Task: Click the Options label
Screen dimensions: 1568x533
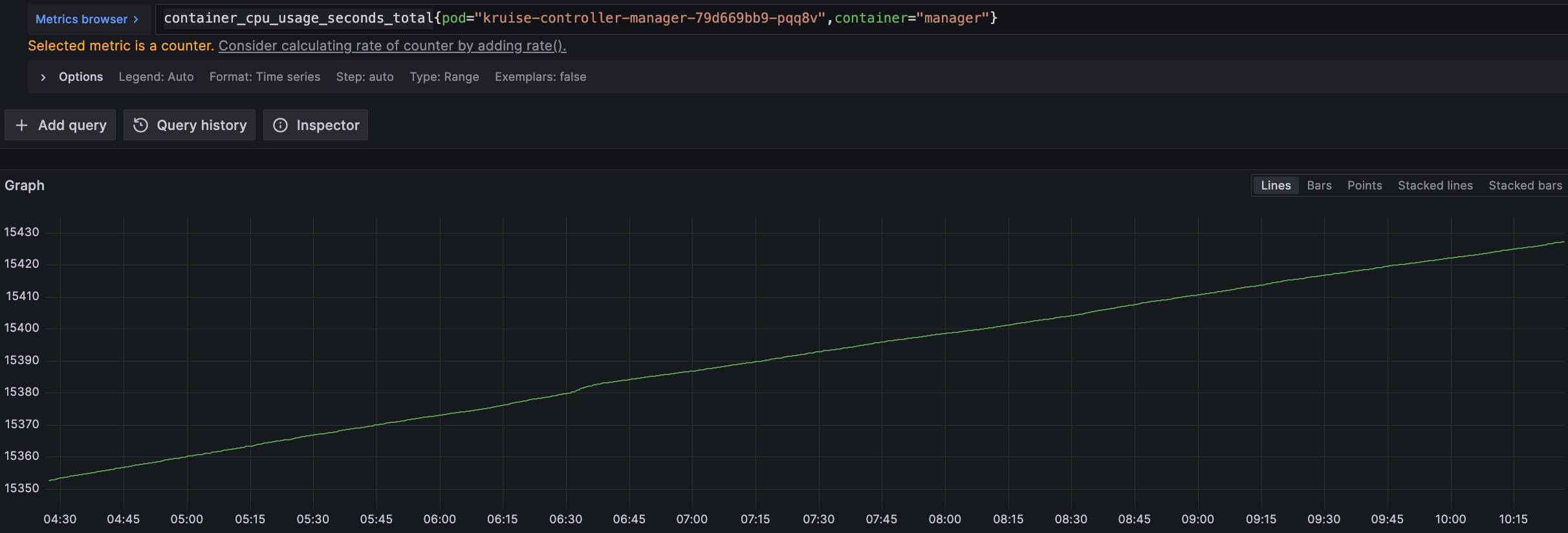Action: click(x=81, y=77)
